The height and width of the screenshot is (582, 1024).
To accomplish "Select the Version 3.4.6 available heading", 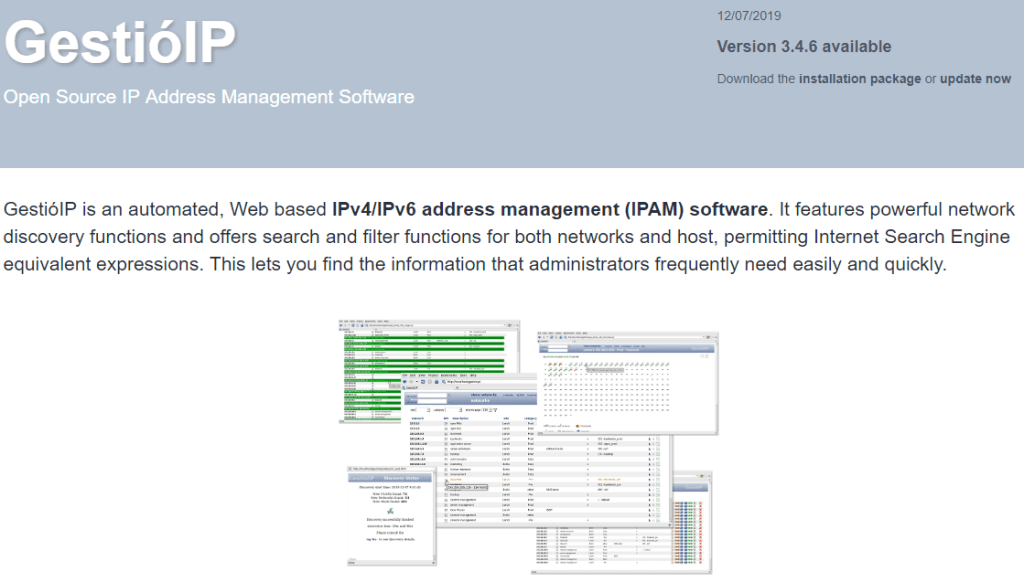I will pos(804,46).
